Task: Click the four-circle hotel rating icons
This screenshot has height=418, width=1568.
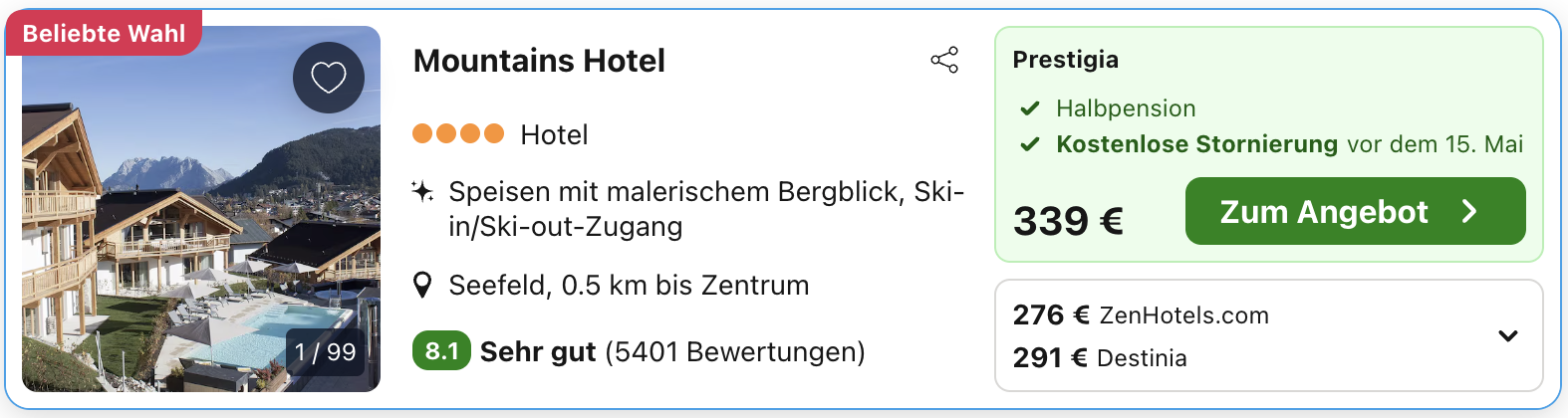Action: coord(458,133)
